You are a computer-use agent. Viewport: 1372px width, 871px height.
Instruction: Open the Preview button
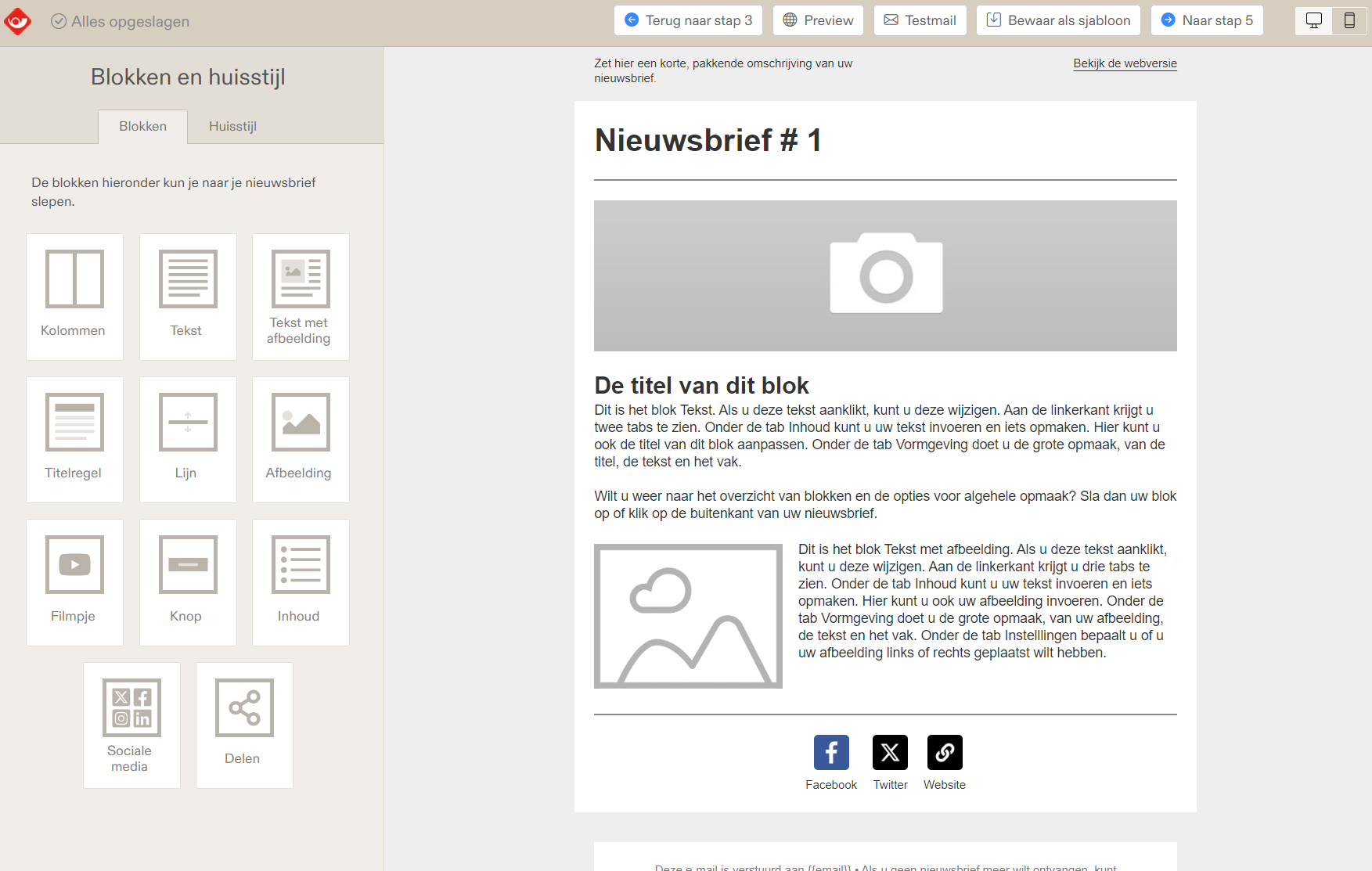(818, 20)
